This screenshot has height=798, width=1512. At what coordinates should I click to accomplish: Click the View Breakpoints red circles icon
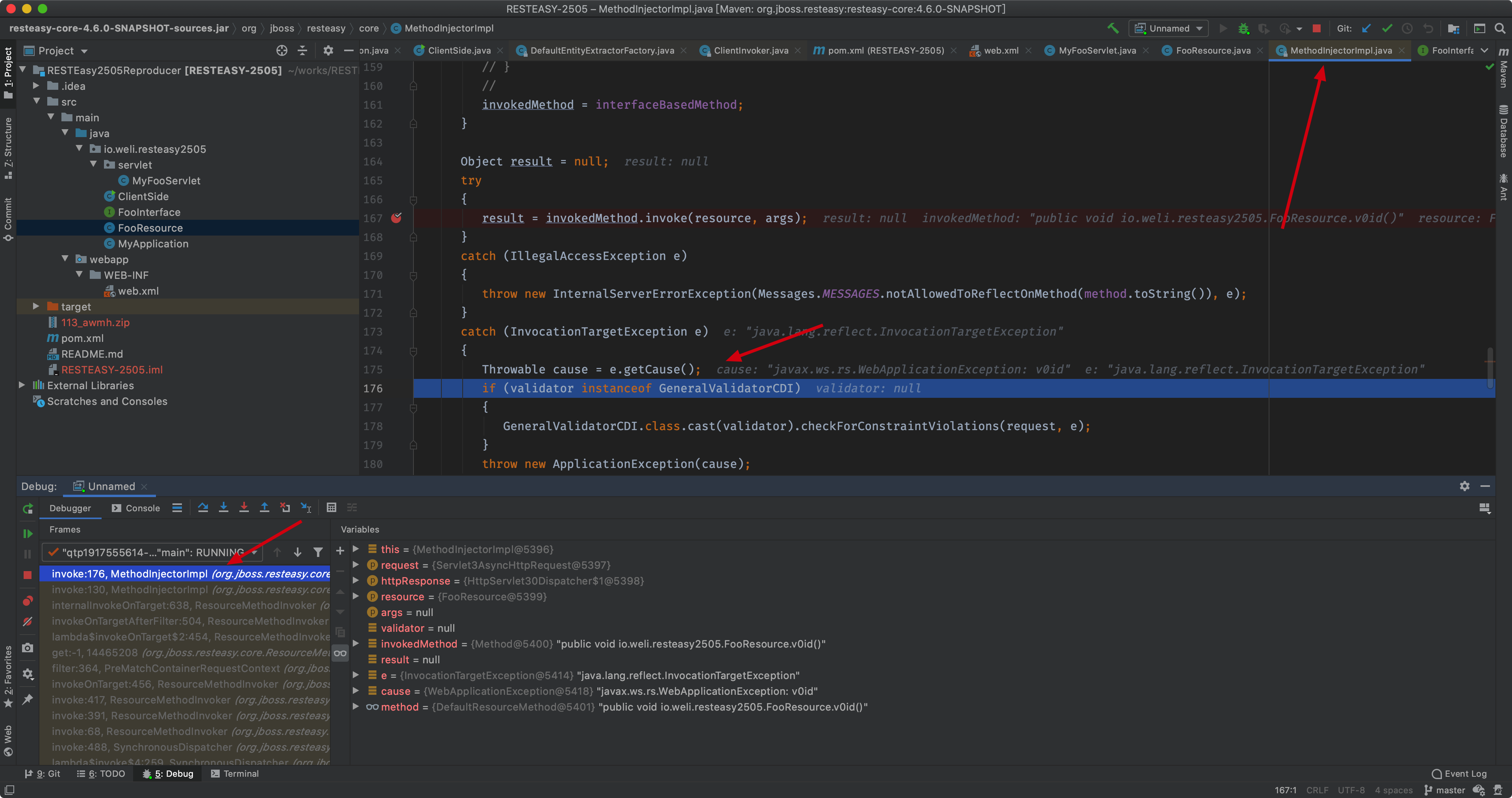(x=28, y=601)
